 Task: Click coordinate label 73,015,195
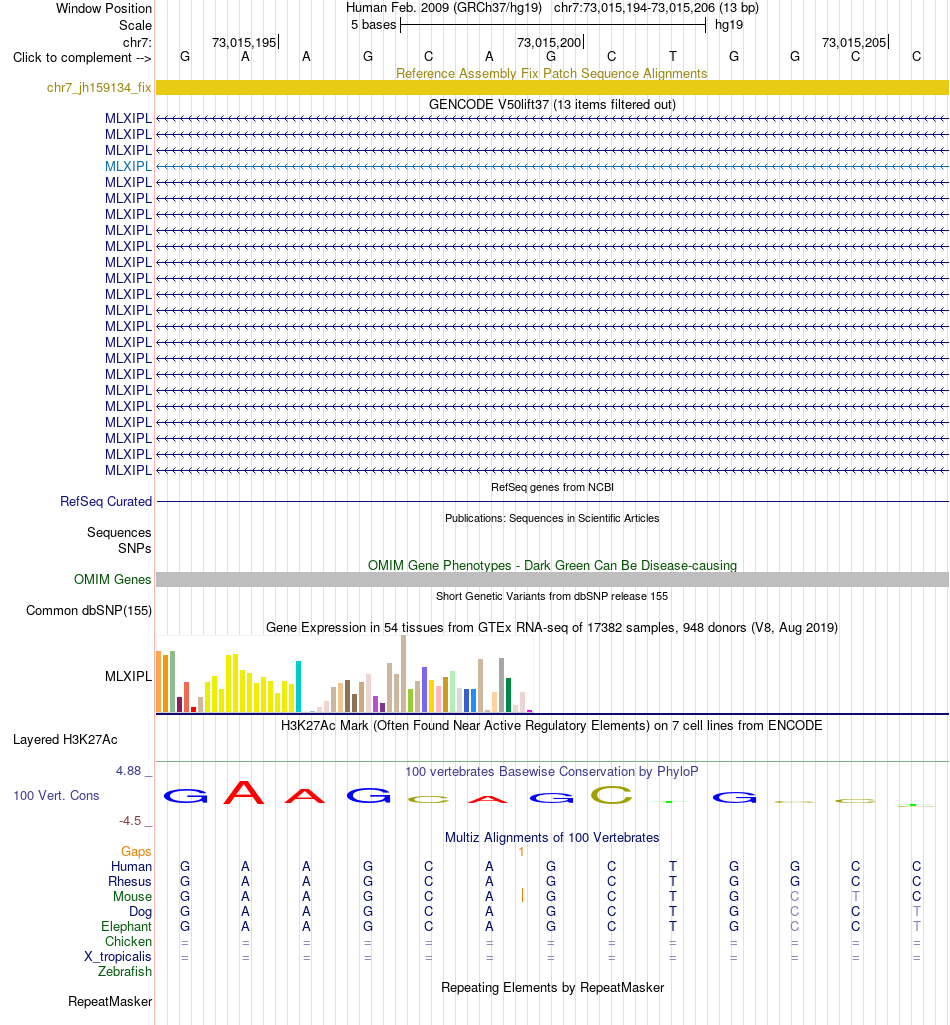point(244,42)
